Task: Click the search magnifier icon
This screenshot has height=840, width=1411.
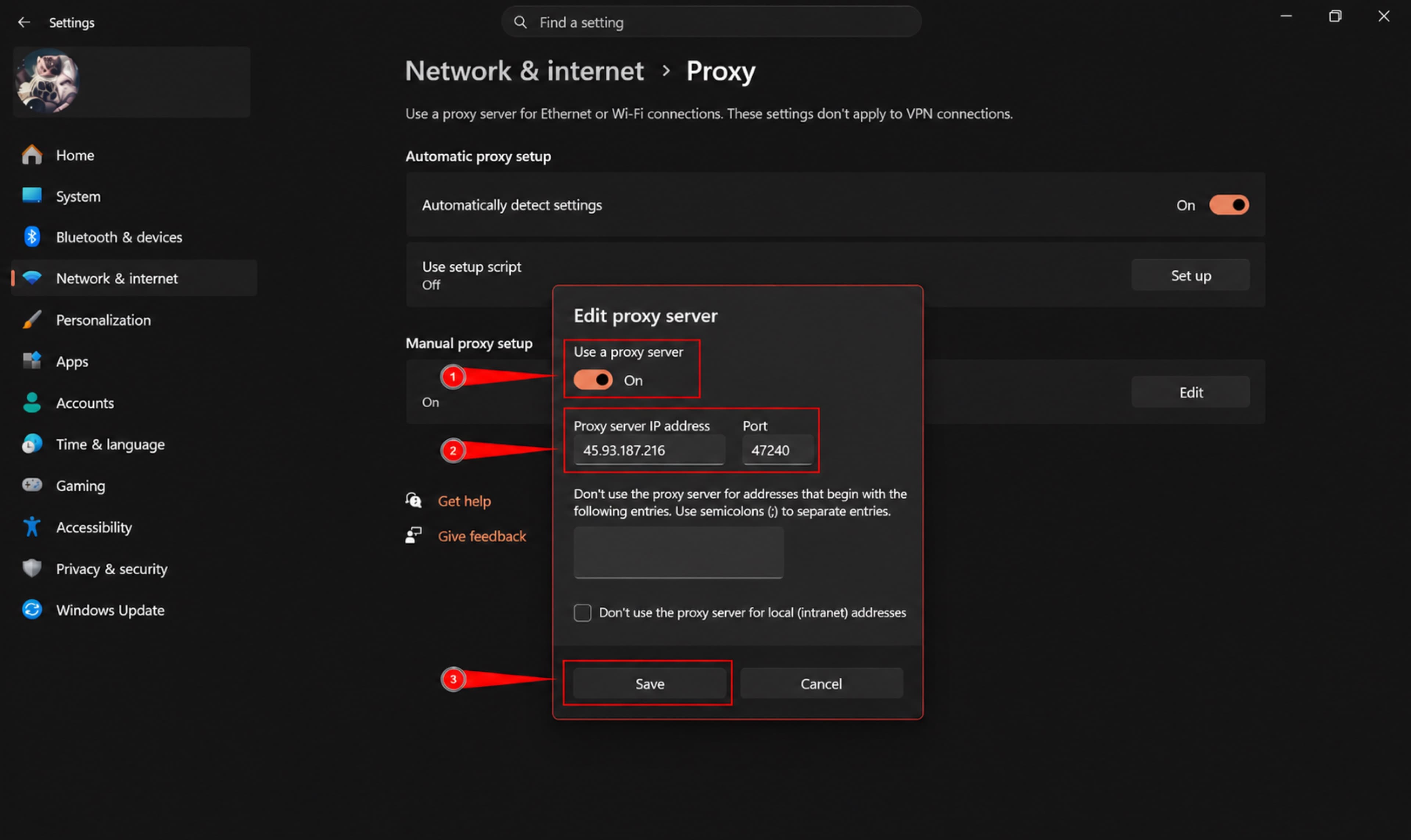Action: tap(520, 22)
